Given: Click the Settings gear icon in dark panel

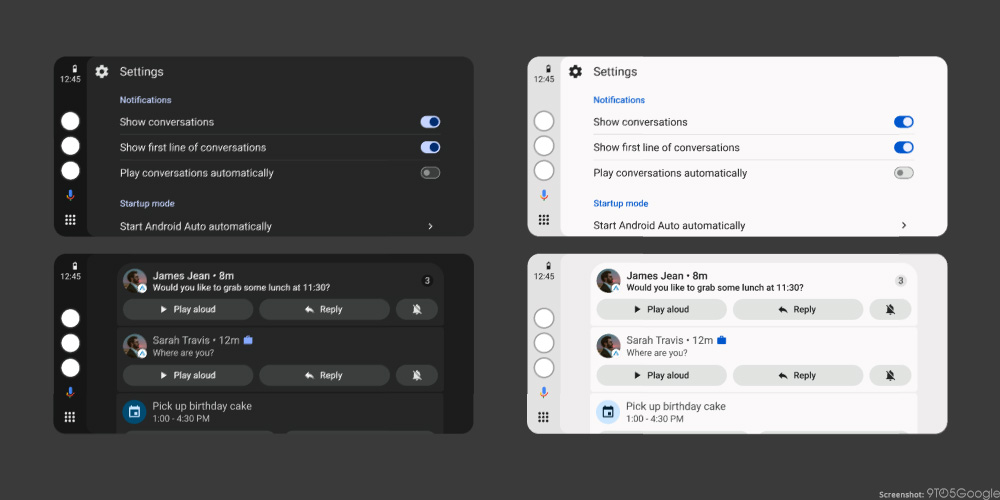Looking at the screenshot, I should (x=102, y=72).
